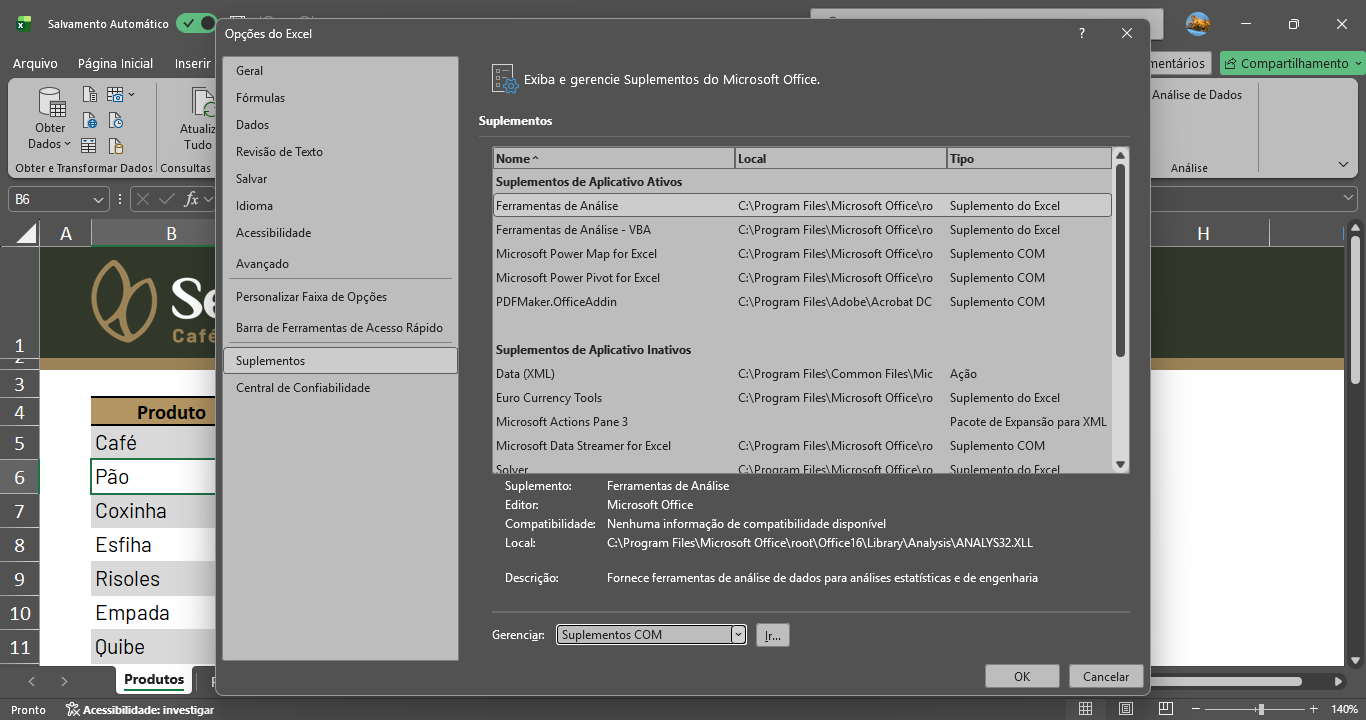Click the formula bar confirm checkmark icon
1366x720 pixels.
tap(167, 199)
